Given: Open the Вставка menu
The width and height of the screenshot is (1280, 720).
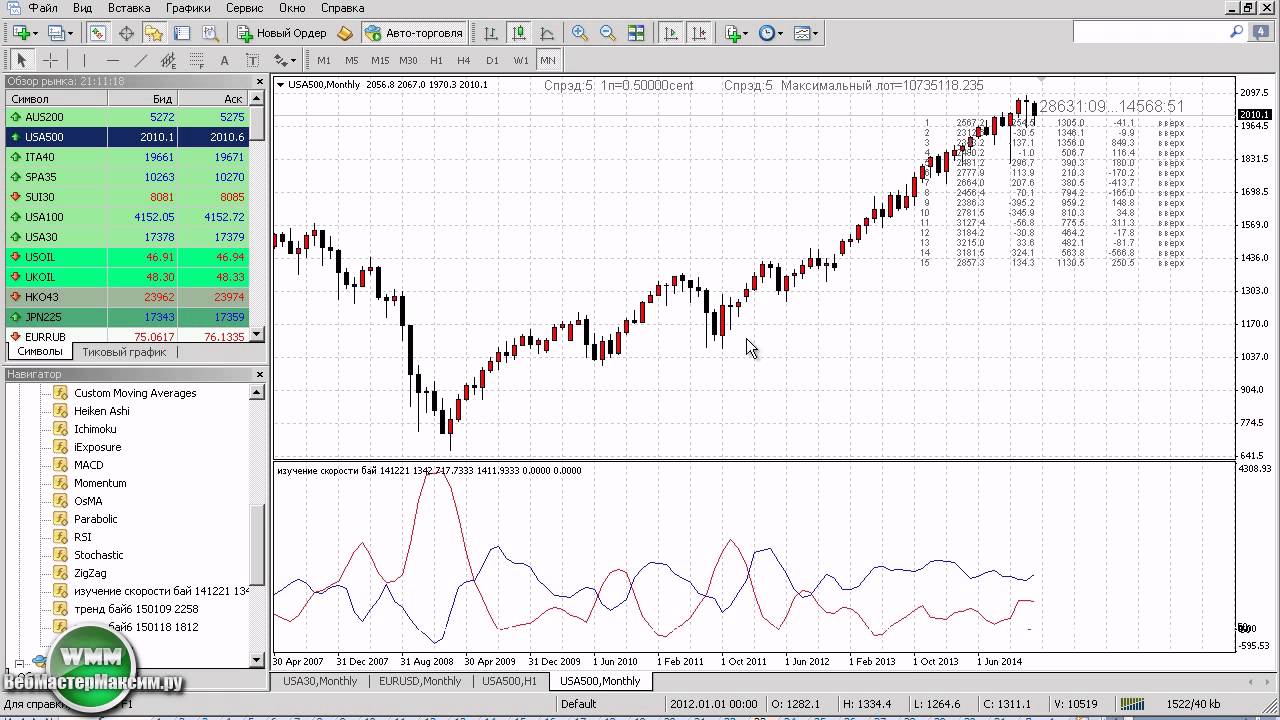Looking at the screenshot, I should (x=129, y=7).
